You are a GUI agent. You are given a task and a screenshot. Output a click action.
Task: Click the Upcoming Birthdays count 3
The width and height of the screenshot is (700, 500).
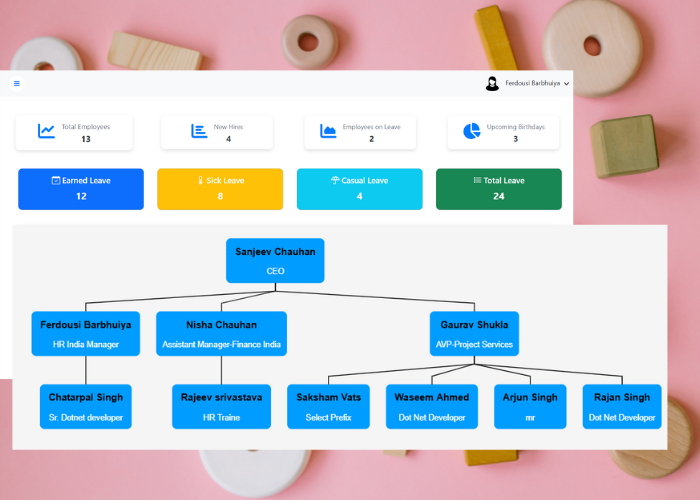pyautogui.click(x=516, y=139)
